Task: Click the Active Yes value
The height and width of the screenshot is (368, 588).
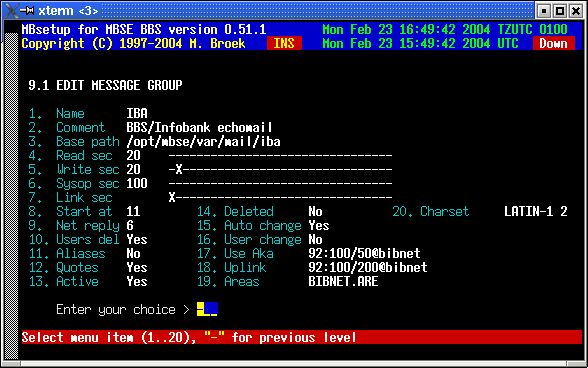Action: tap(137, 282)
